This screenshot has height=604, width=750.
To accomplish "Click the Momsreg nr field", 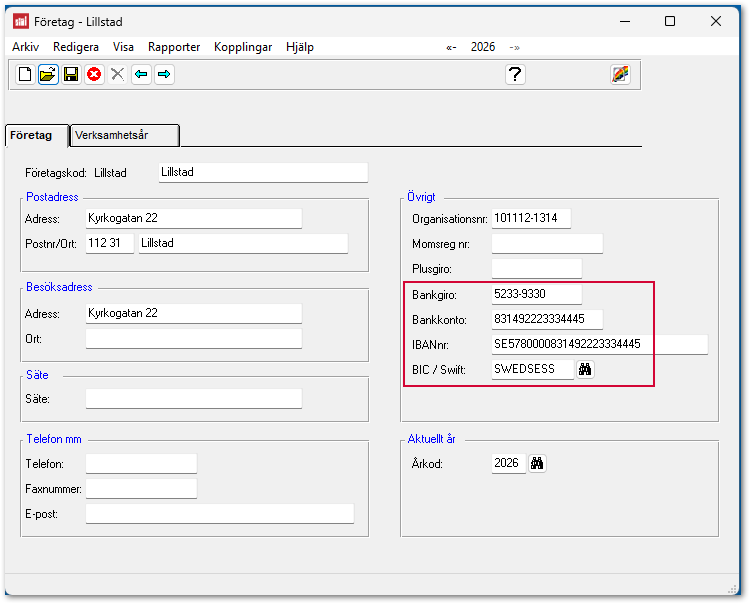I will click(547, 243).
